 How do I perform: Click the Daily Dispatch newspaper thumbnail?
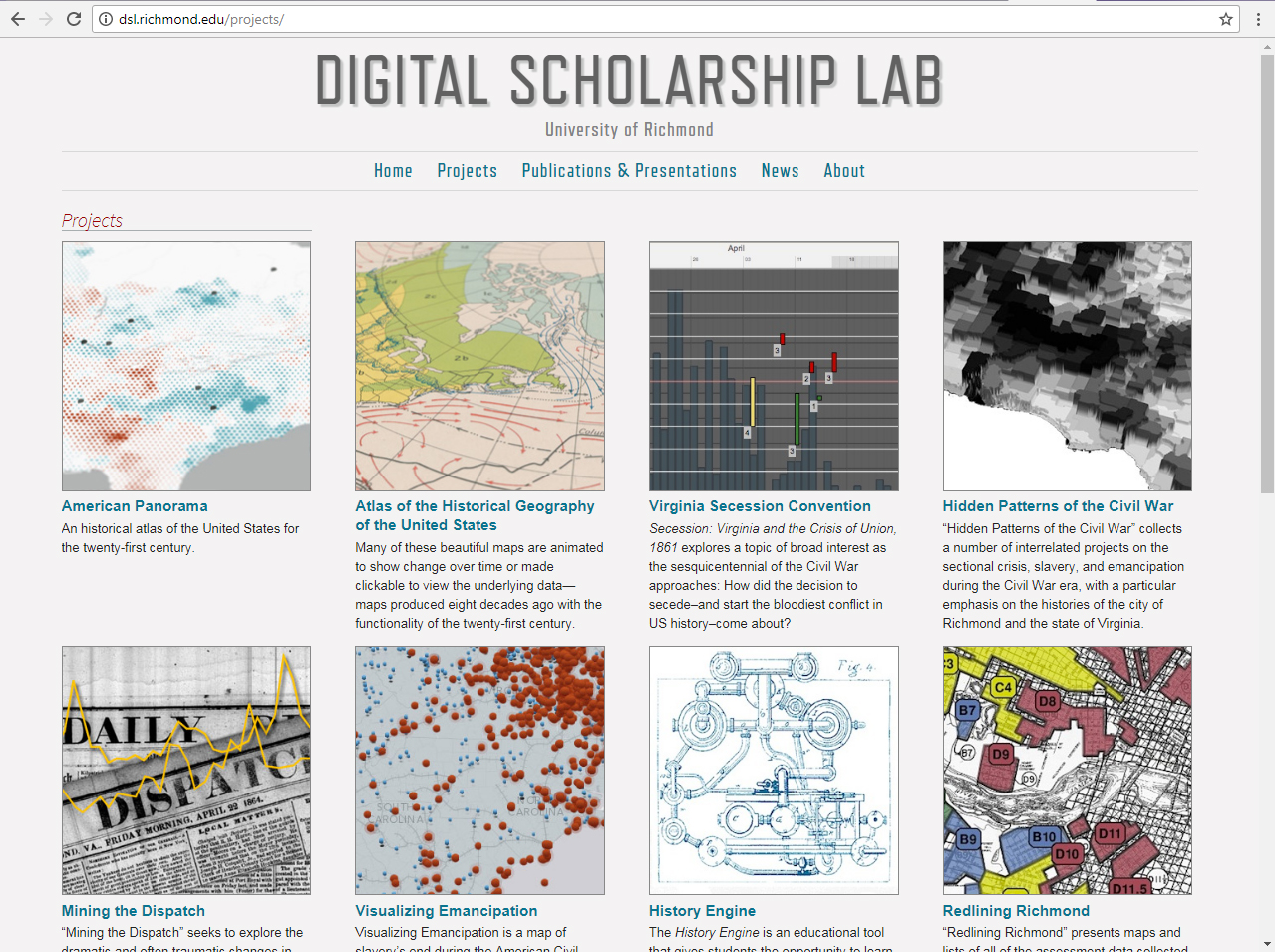[186, 771]
